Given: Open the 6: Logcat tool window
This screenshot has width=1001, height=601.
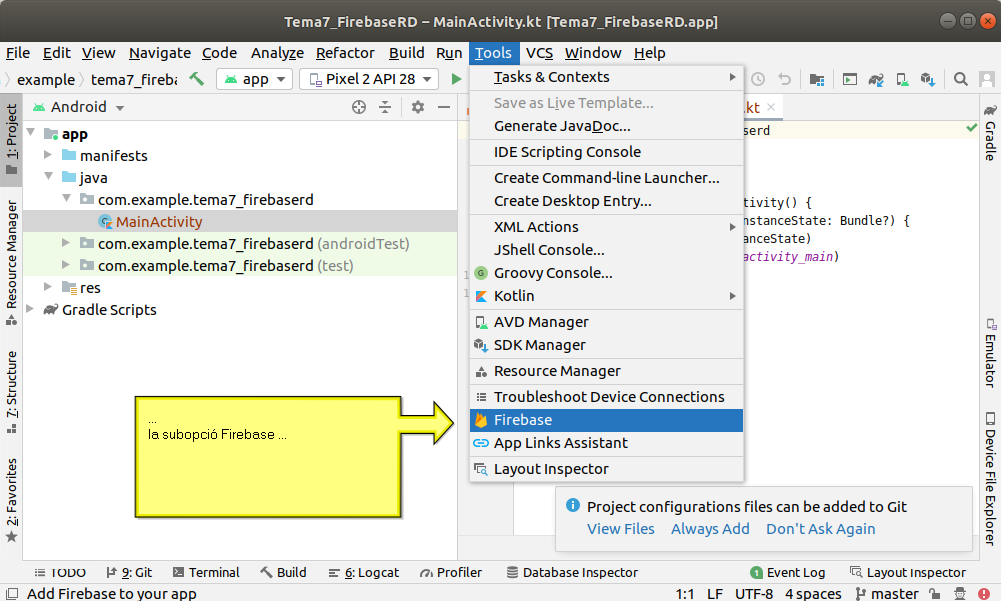Looking at the screenshot, I should tap(364, 572).
